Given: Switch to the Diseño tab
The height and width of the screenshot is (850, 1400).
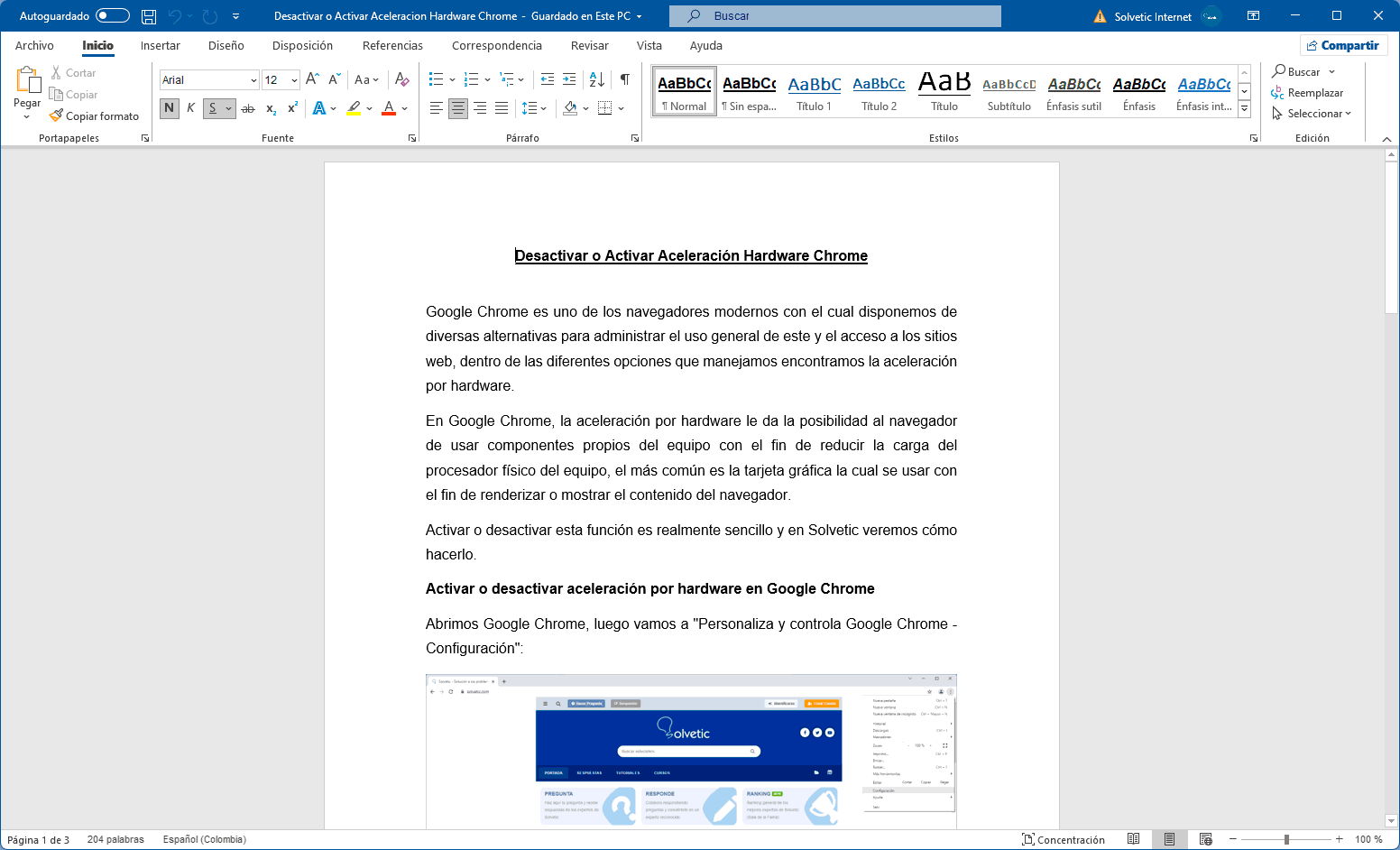Looking at the screenshot, I should point(226,45).
